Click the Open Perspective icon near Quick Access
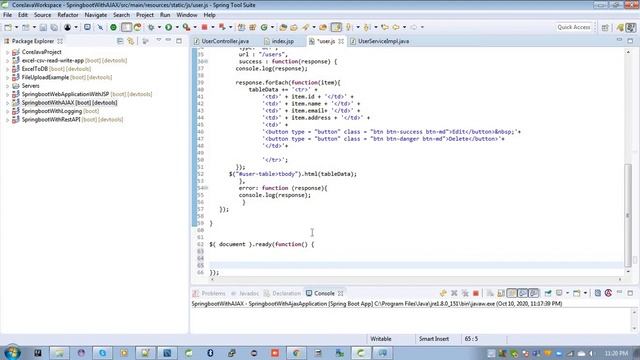The image size is (640, 360). 605,27
